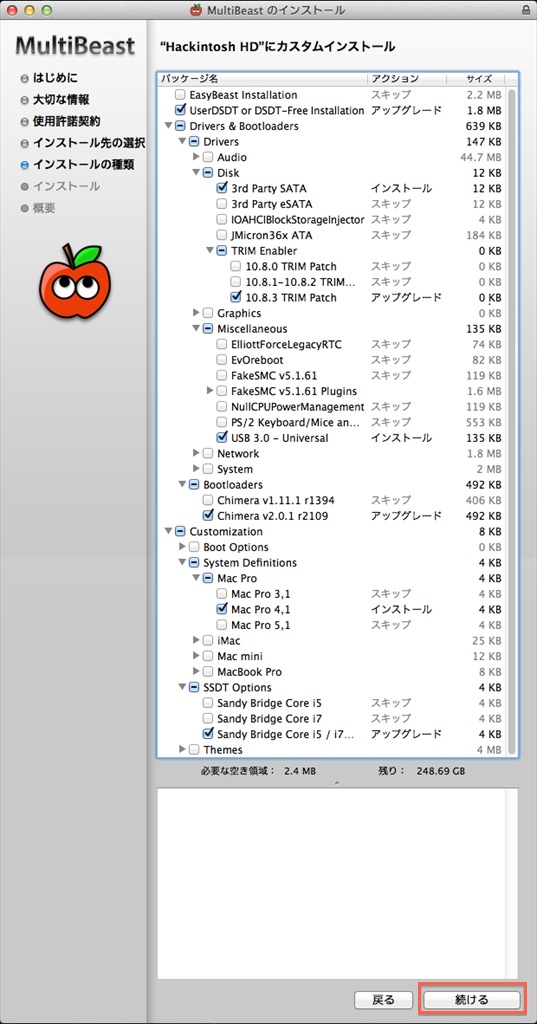The image size is (537, 1024).
Task: Select the インストール先の選択 step
Action: point(89,143)
